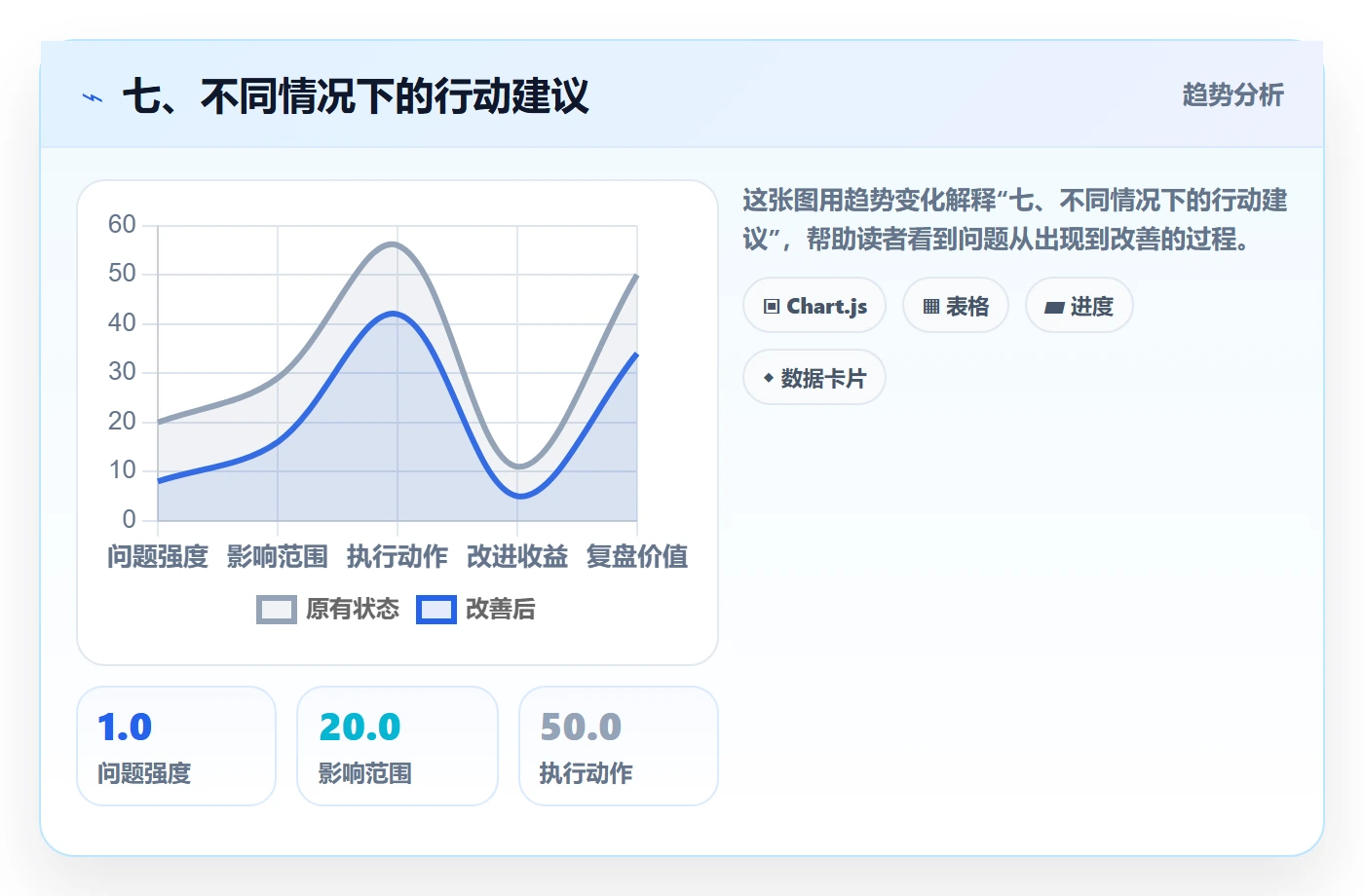Toggle the 原有状态 legend swatch
Viewport: 1364px width, 896px height.
[x=277, y=610]
